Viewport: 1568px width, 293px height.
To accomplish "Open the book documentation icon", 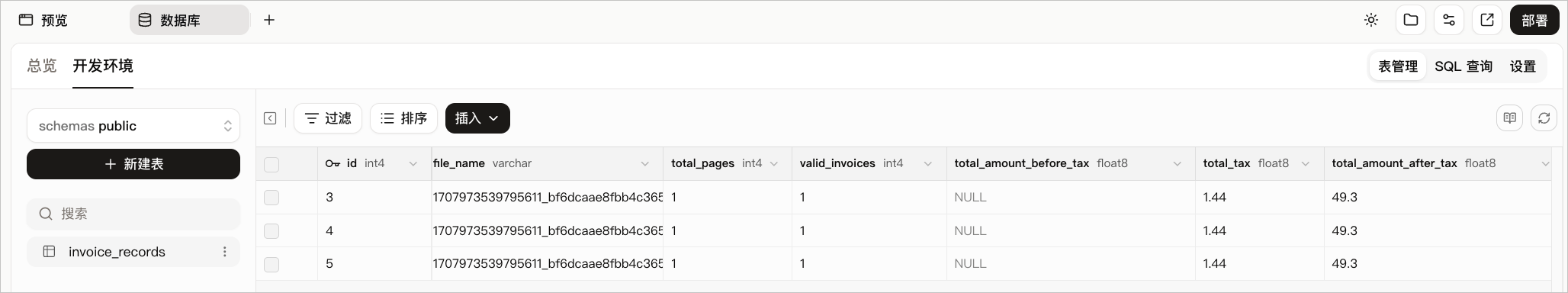I will coord(1510,118).
